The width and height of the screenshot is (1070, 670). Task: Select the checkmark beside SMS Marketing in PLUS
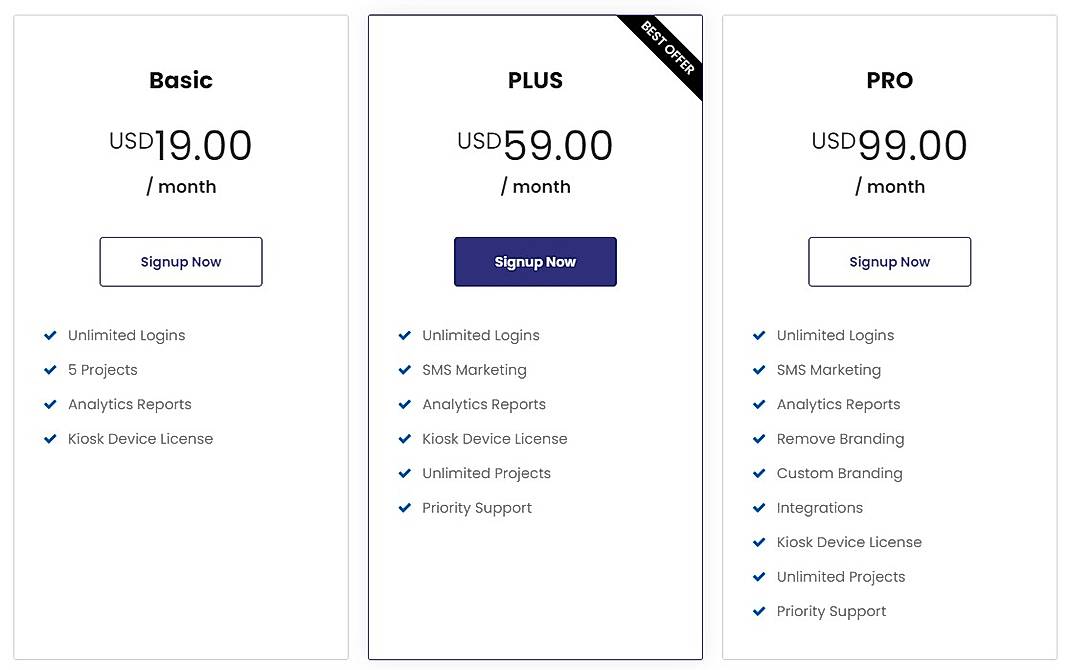point(405,369)
